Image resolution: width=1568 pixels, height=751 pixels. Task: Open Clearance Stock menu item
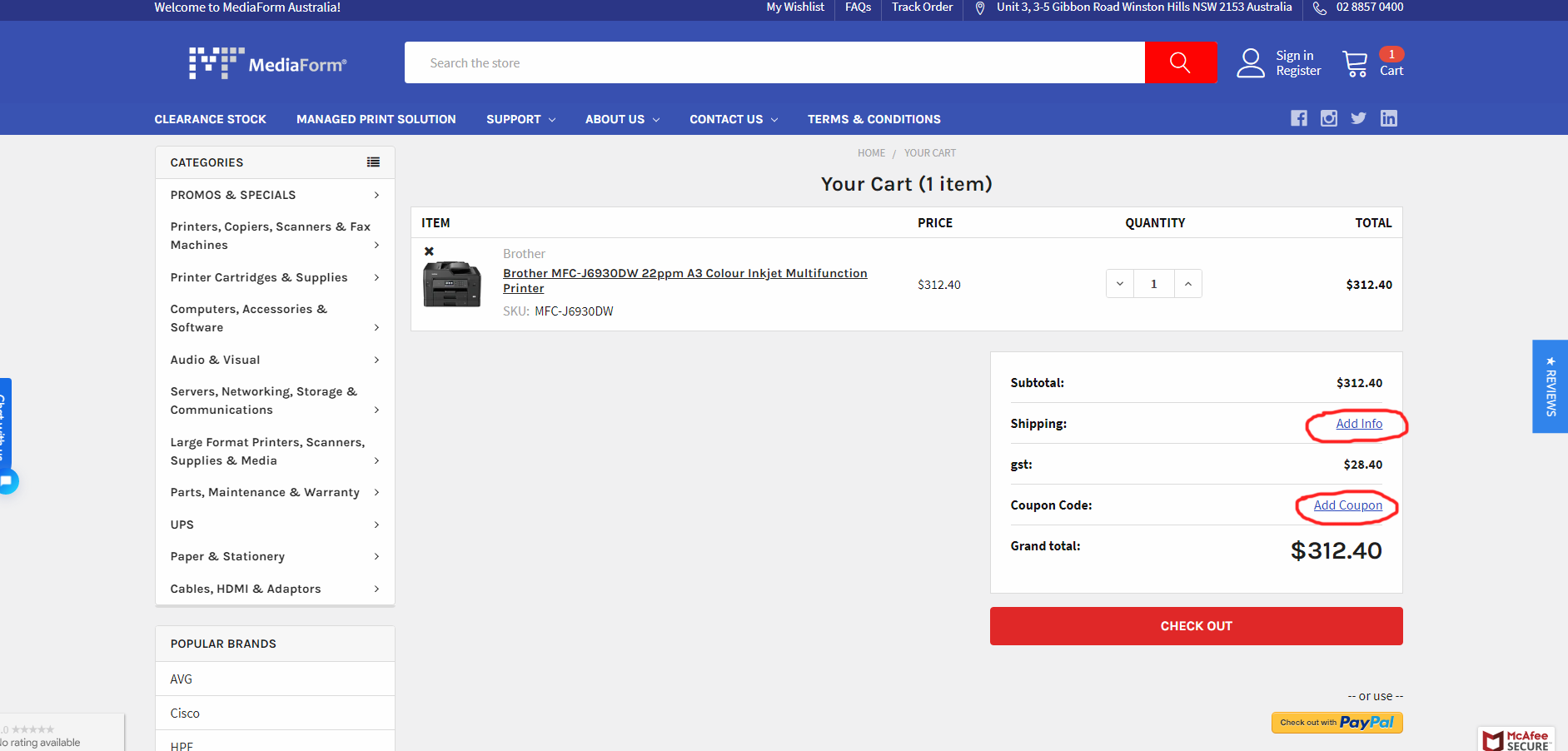tap(210, 119)
